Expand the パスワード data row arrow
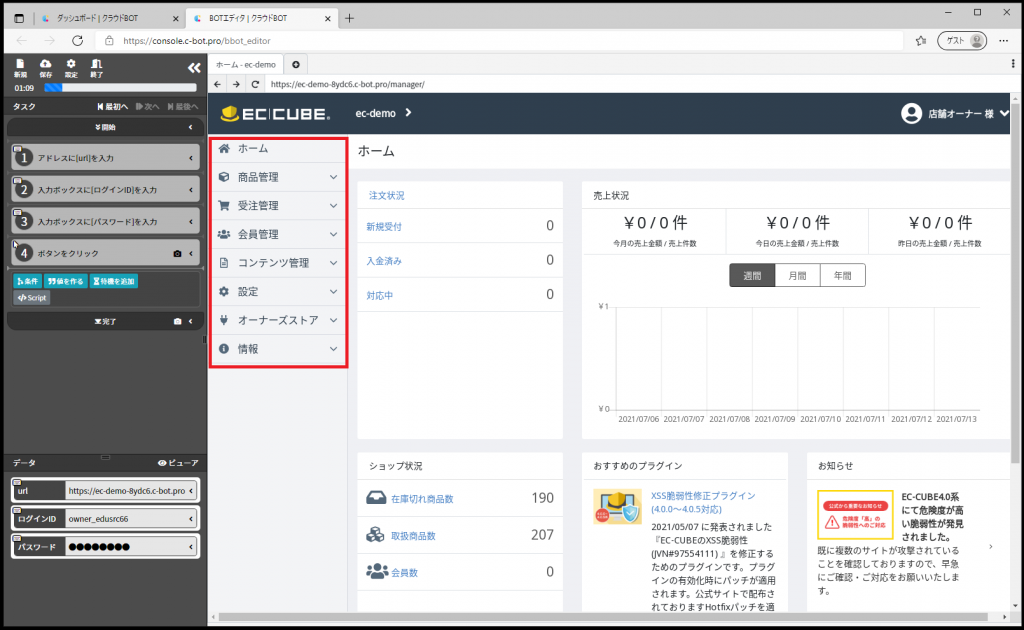Viewport: 1024px width, 630px height. [x=191, y=546]
